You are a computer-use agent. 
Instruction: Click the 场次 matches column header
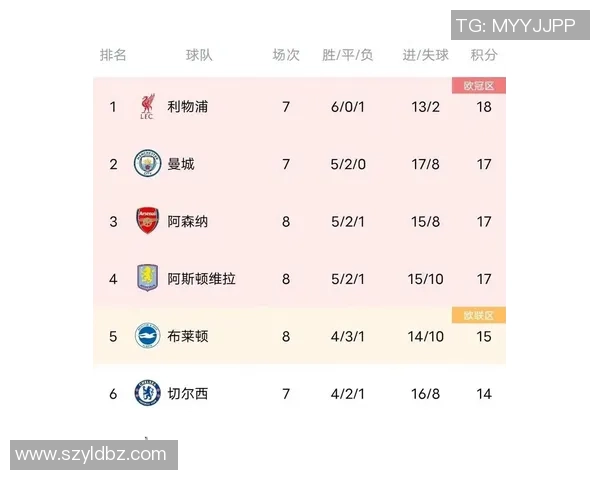tap(286, 55)
